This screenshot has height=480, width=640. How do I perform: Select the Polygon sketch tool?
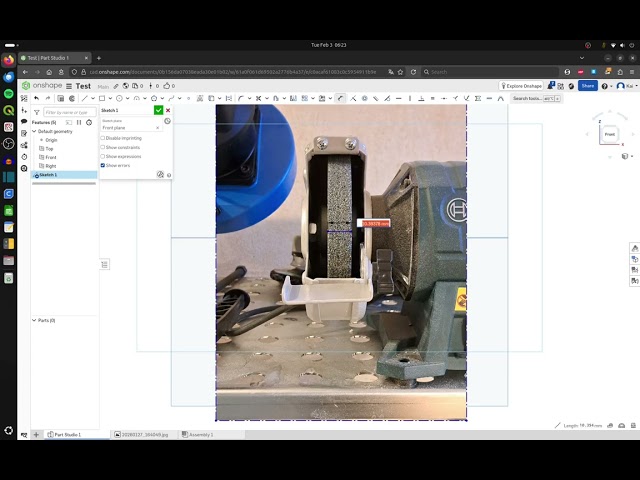pos(154,98)
